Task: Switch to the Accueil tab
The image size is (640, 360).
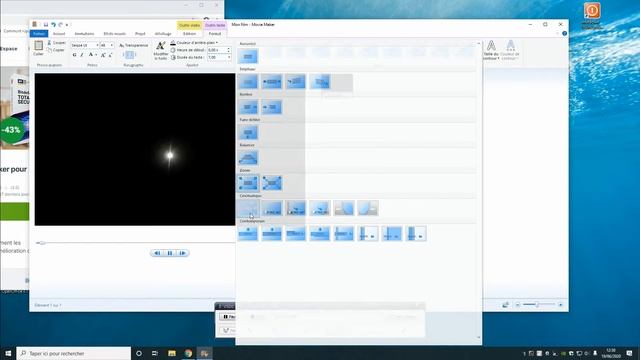Action: 59,33
